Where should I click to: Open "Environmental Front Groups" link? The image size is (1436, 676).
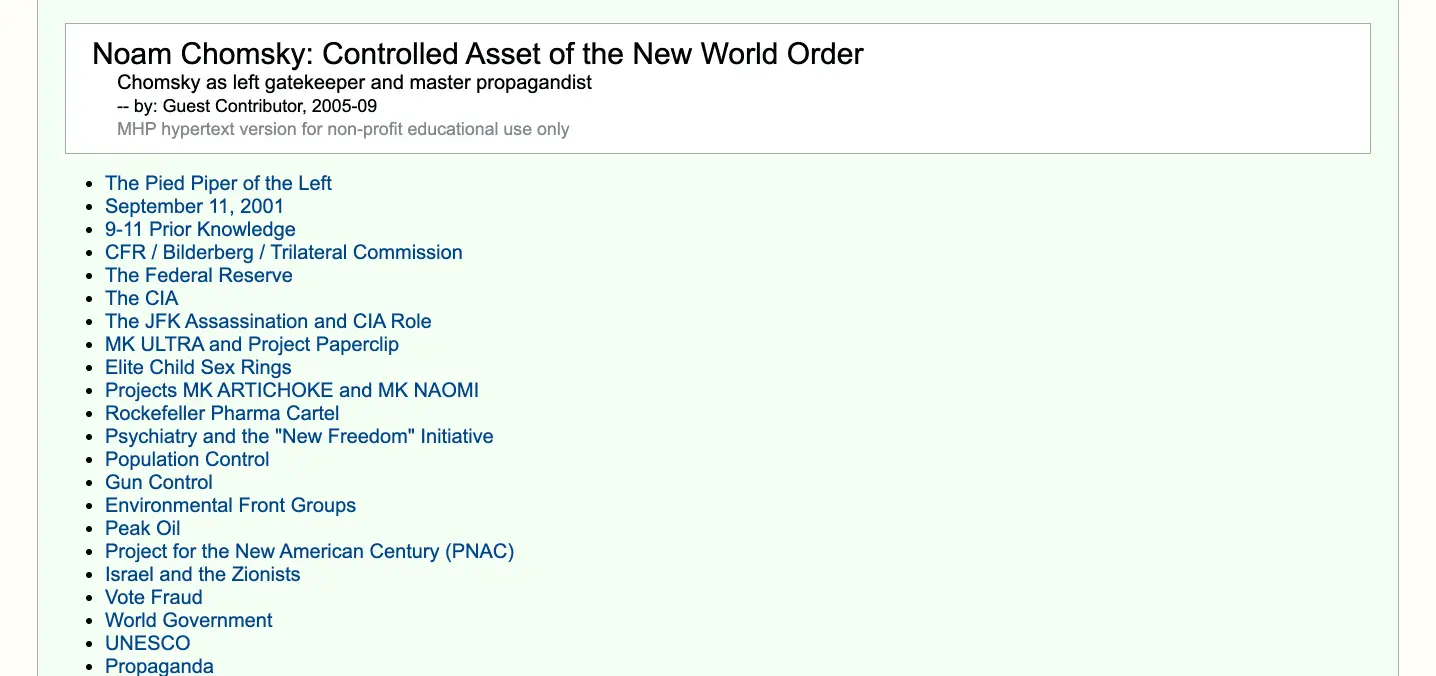230,505
